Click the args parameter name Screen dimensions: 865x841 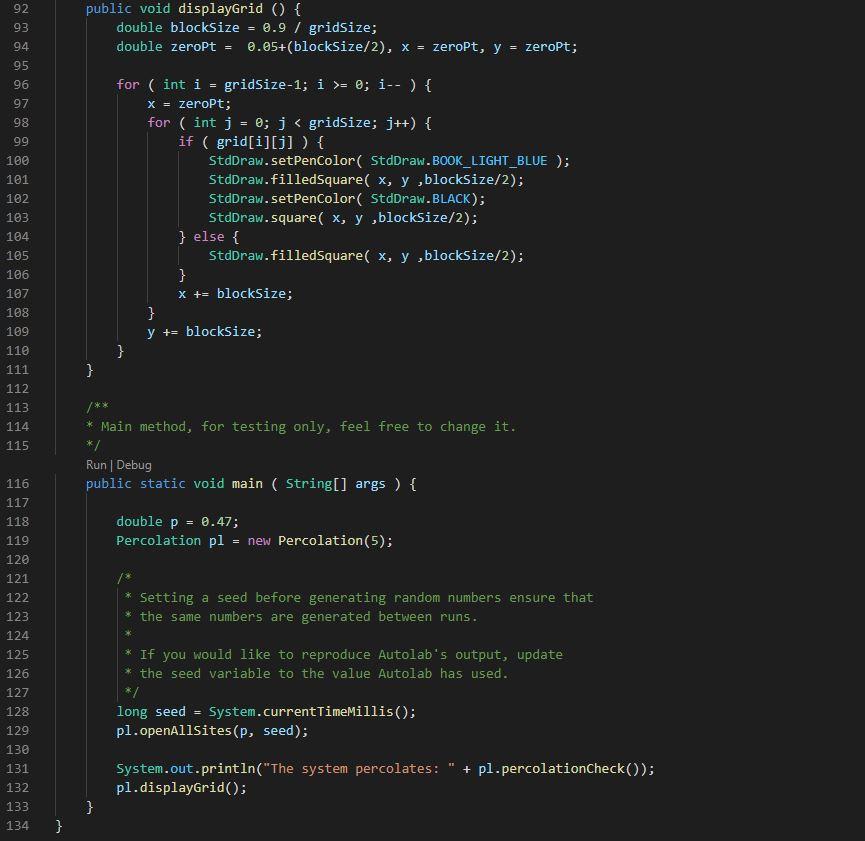[370, 484]
